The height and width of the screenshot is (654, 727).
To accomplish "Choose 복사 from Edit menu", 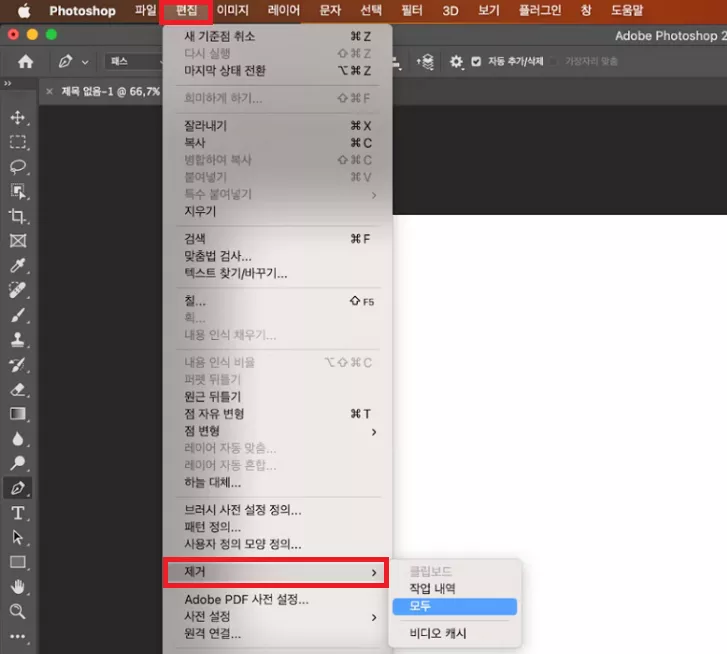I will tap(278, 143).
